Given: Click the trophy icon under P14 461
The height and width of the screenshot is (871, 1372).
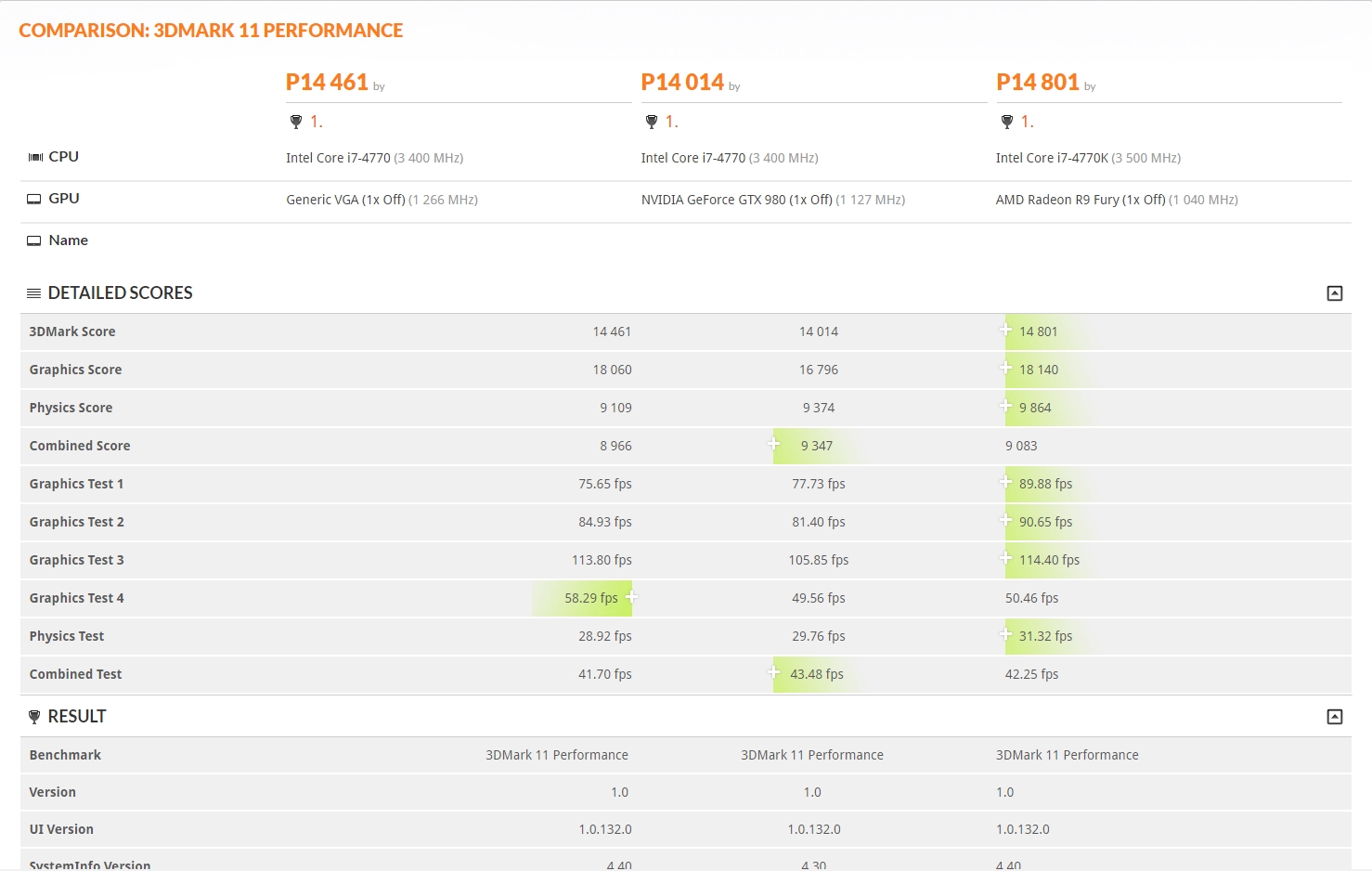Looking at the screenshot, I should click(296, 122).
